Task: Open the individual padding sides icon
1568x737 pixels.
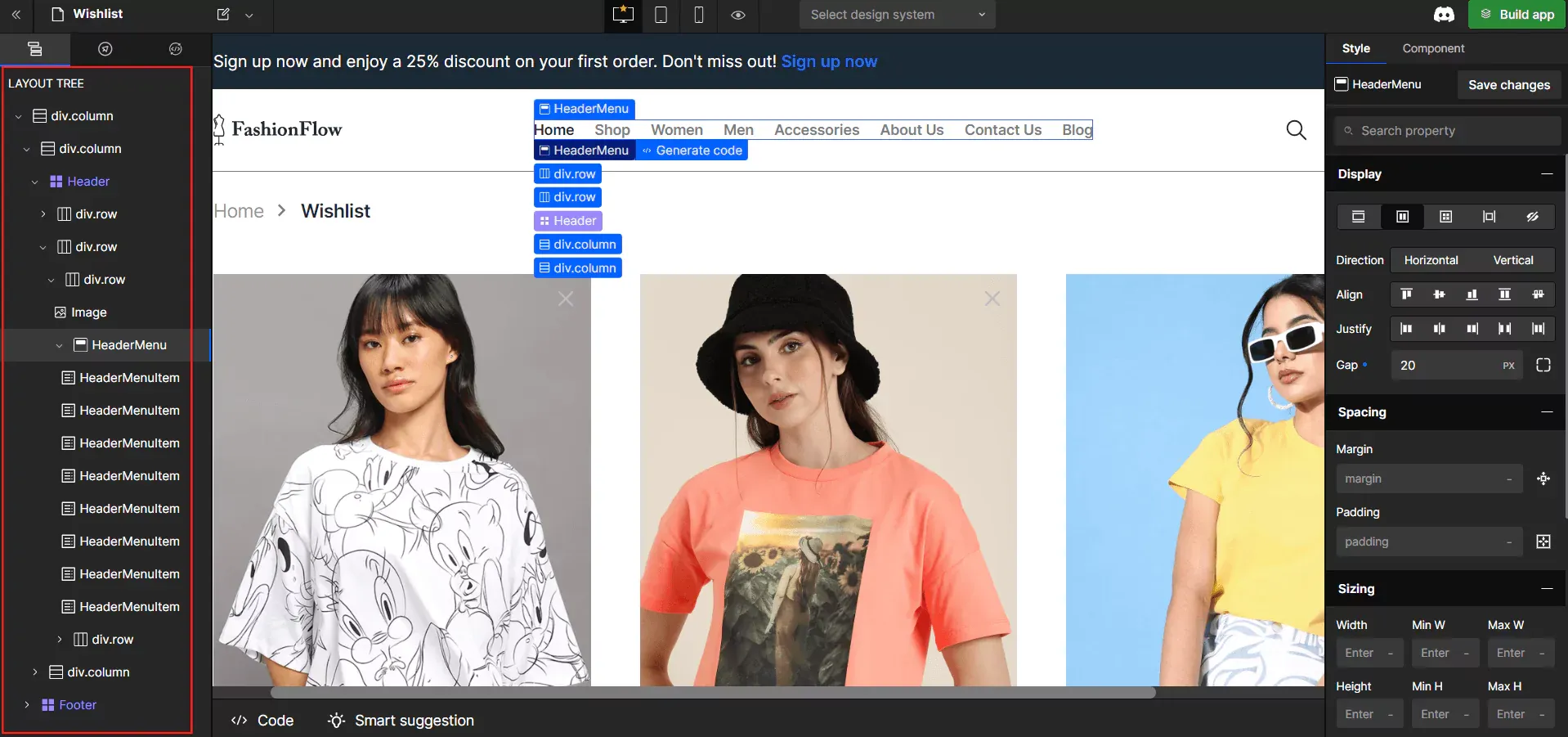Action: [x=1543, y=542]
